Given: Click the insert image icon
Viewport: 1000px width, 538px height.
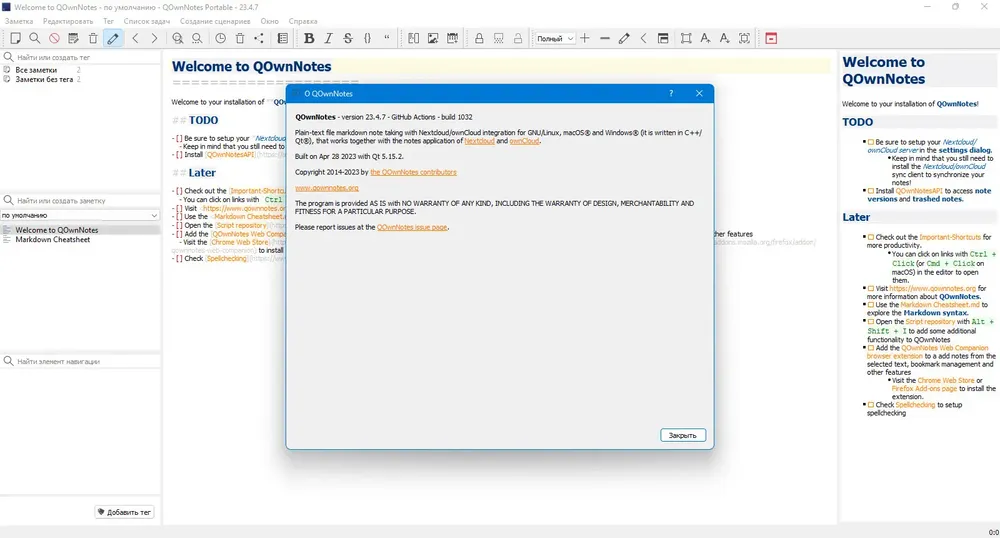Looking at the screenshot, I should pyautogui.click(x=433, y=38).
